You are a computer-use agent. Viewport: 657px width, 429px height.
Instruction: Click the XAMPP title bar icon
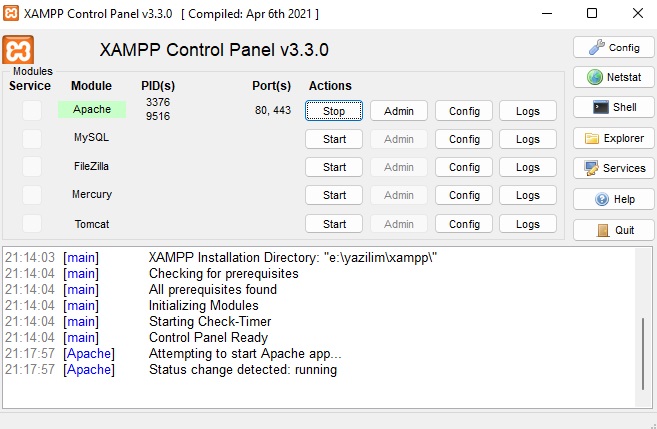pos(11,13)
